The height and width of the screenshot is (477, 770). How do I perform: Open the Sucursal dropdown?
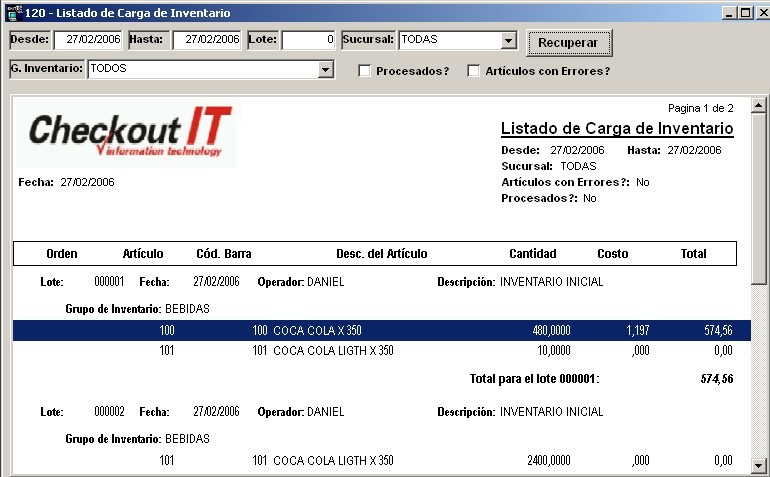pos(509,40)
